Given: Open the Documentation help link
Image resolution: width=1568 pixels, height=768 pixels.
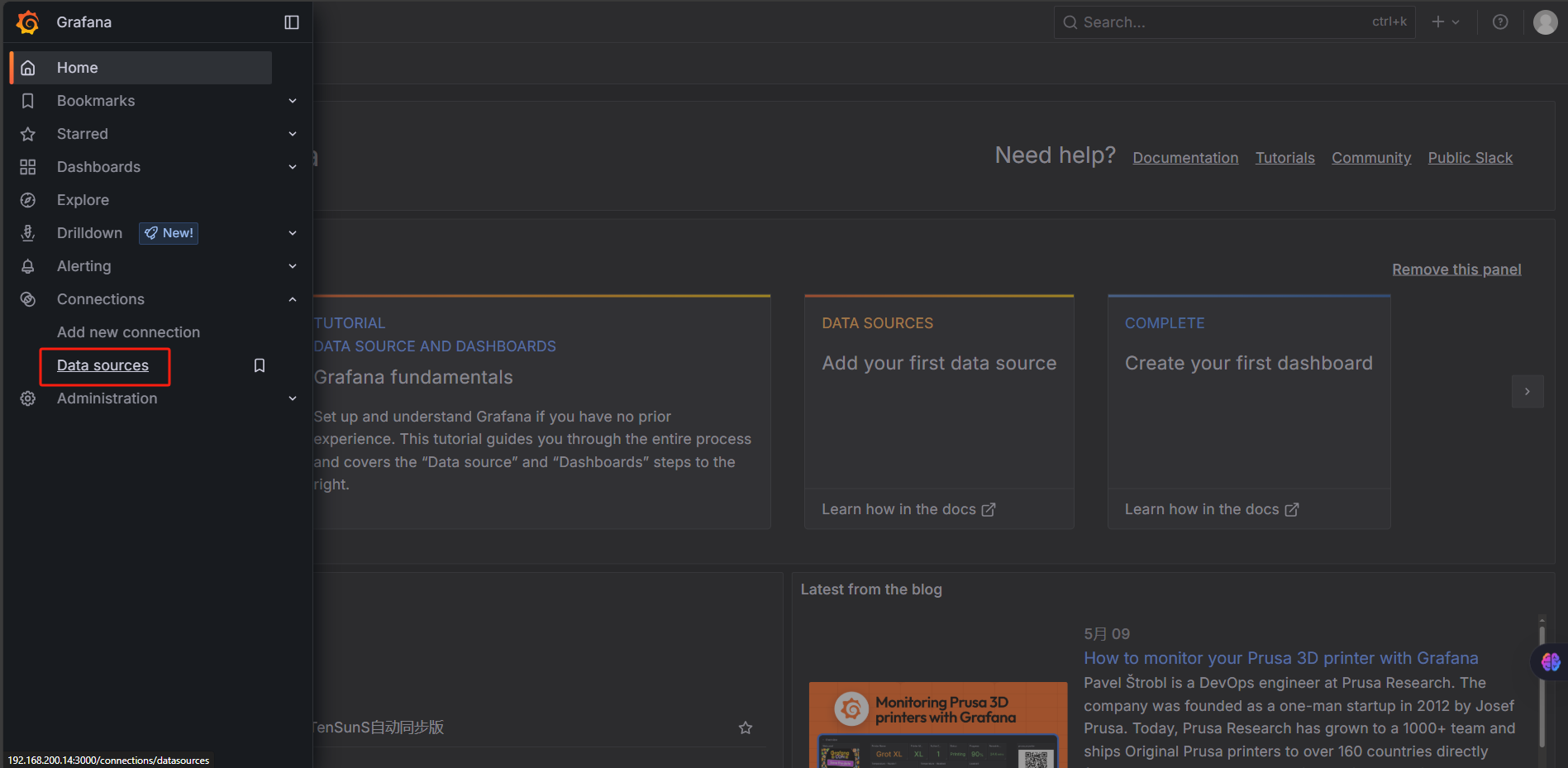Looking at the screenshot, I should coord(1184,158).
